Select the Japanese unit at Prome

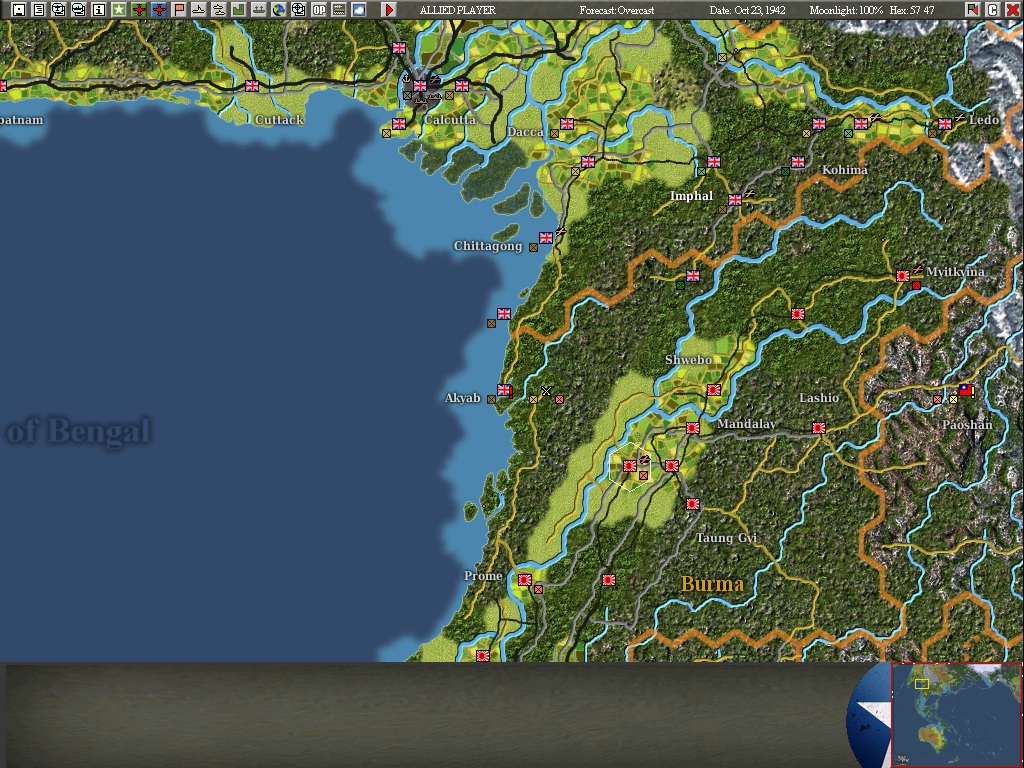pyautogui.click(x=524, y=580)
